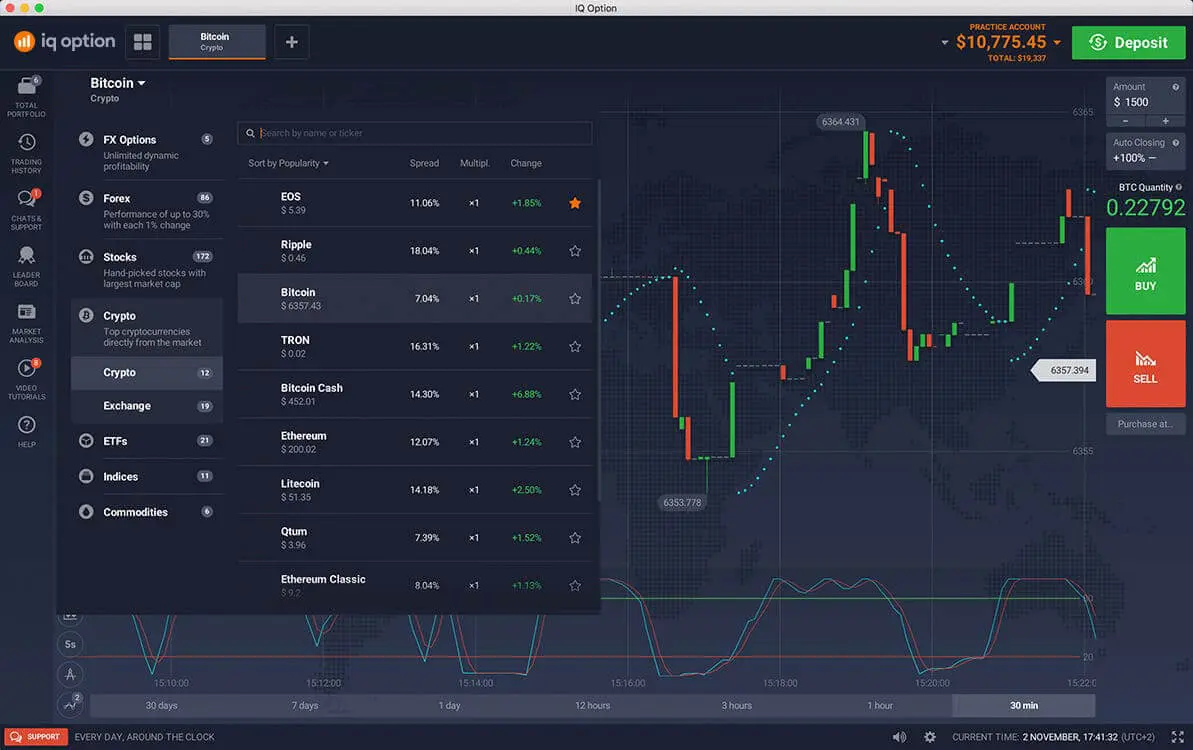Click the BTC Quantity help icon

(1179, 187)
